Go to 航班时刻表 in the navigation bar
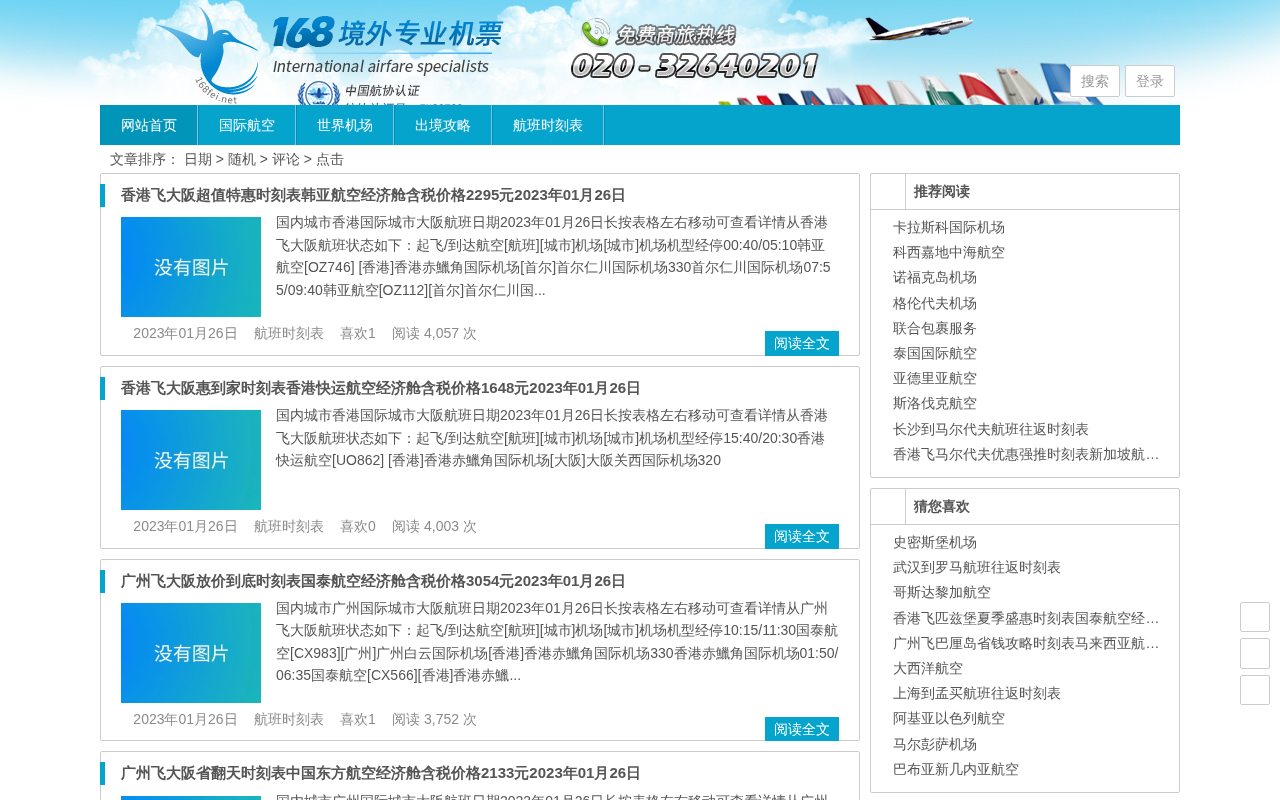 coord(548,125)
